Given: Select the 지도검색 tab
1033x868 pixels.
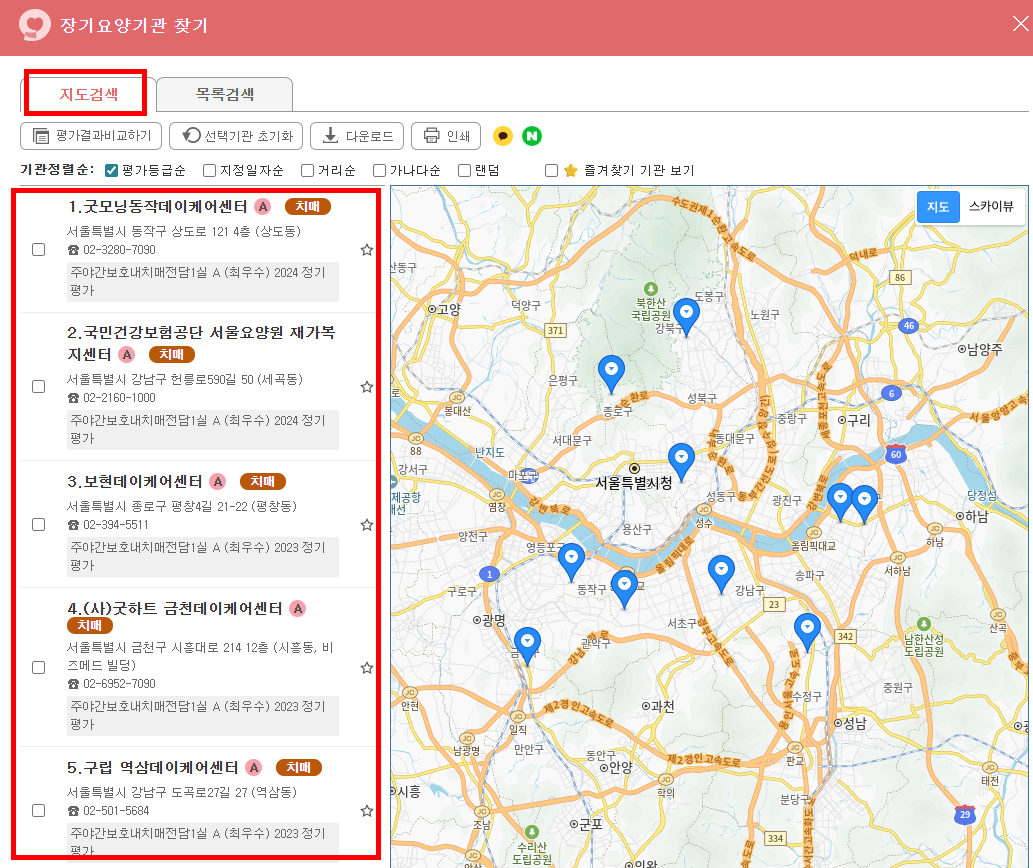Looking at the screenshot, I should 85,92.
